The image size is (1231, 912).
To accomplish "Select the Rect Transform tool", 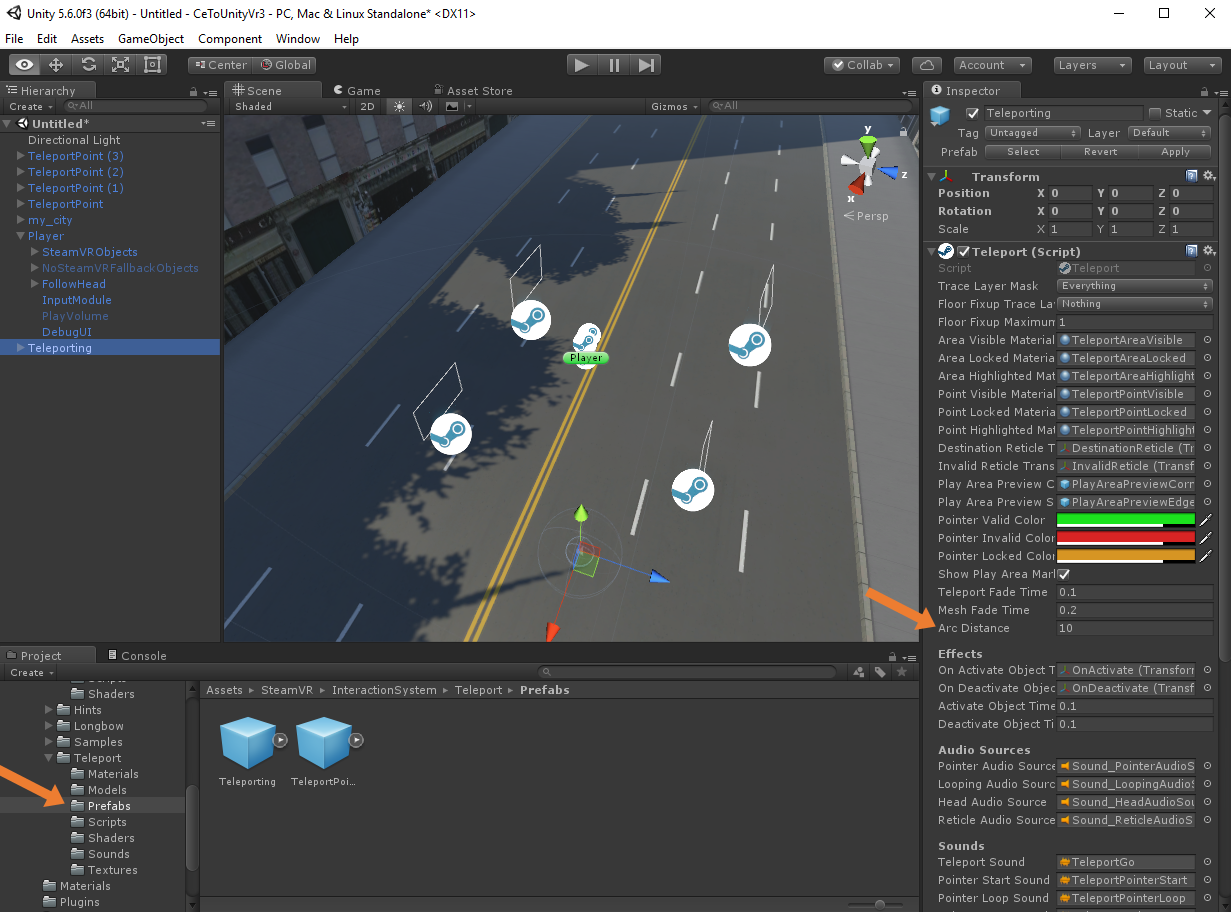I will click(153, 65).
